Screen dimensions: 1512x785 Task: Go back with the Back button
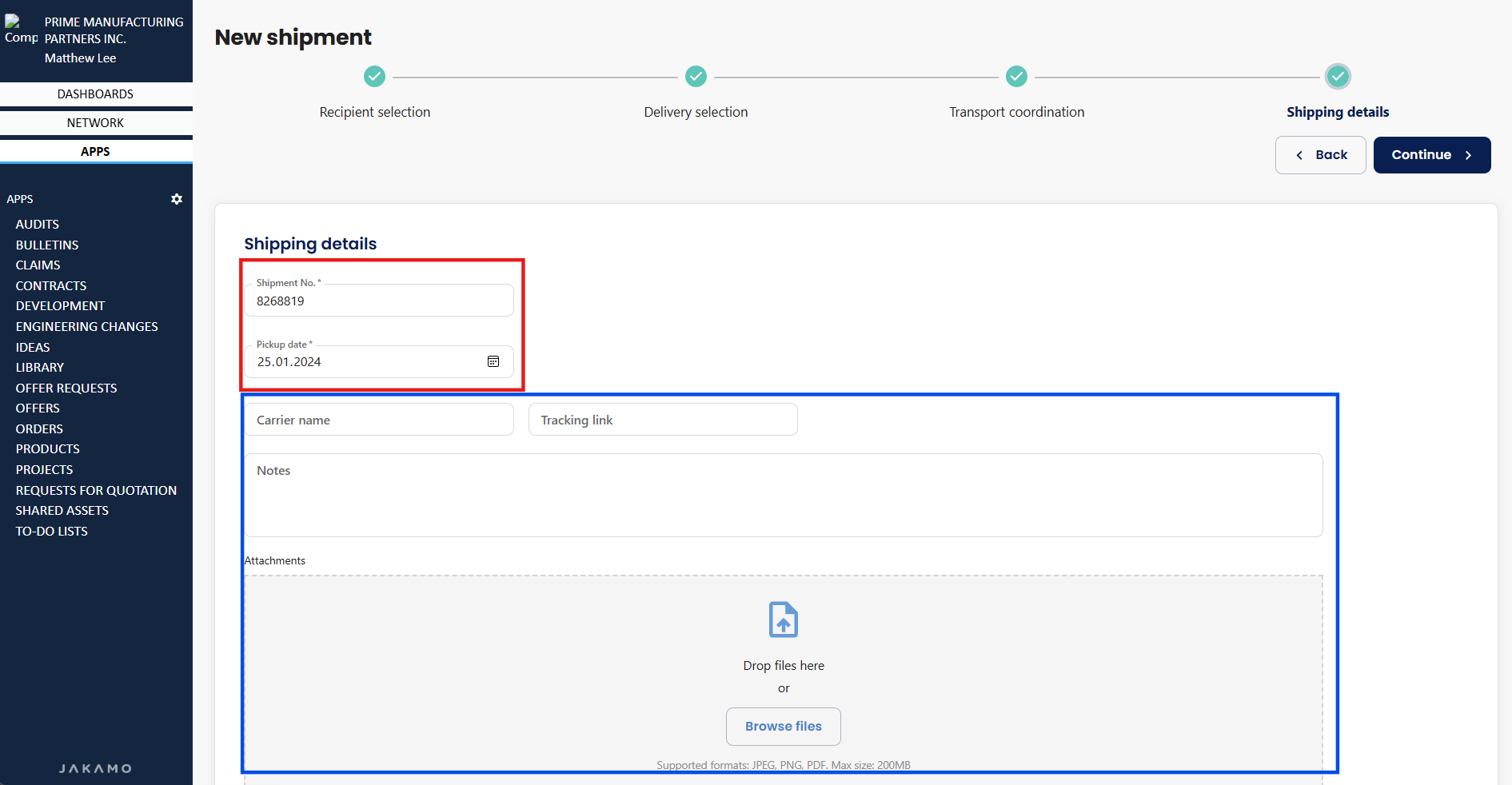(1320, 155)
